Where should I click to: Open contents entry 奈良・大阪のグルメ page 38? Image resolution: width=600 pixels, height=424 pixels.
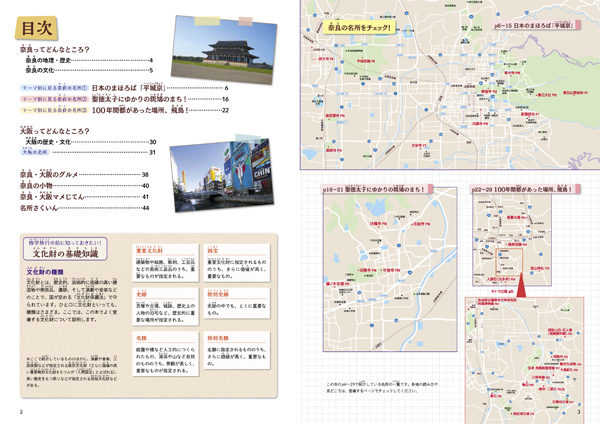pos(84,174)
